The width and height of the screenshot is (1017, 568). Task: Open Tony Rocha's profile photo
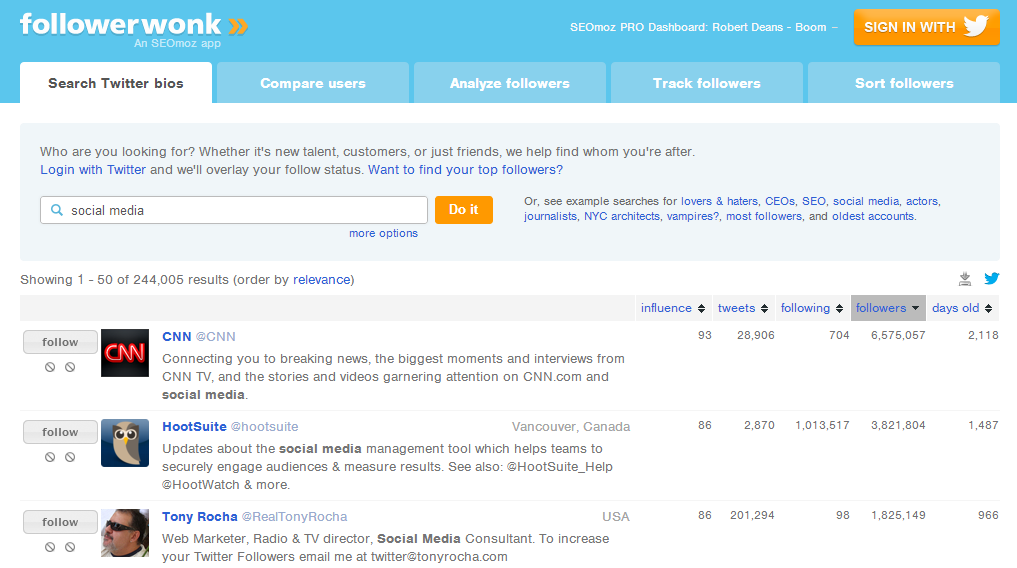[x=125, y=533]
